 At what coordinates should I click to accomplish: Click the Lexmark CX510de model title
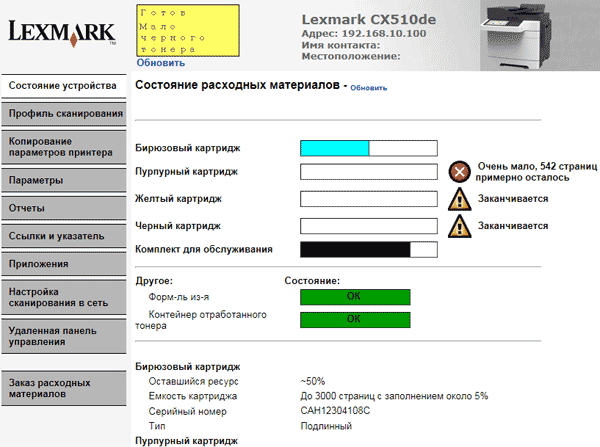click(x=368, y=20)
